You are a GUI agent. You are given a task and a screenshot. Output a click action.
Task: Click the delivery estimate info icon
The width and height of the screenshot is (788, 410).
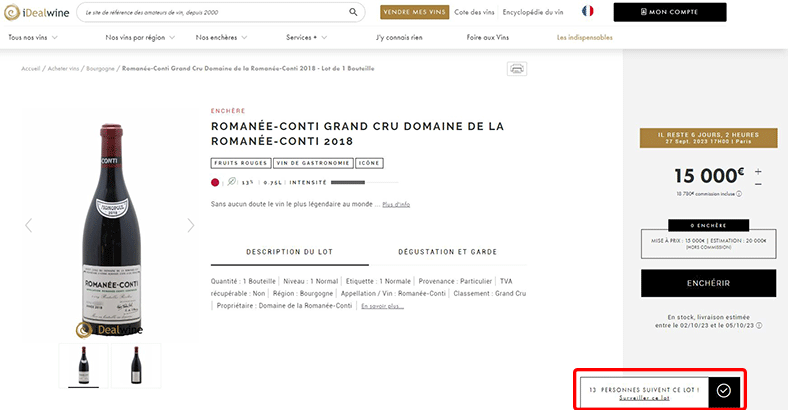pyautogui.click(x=759, y=325)
